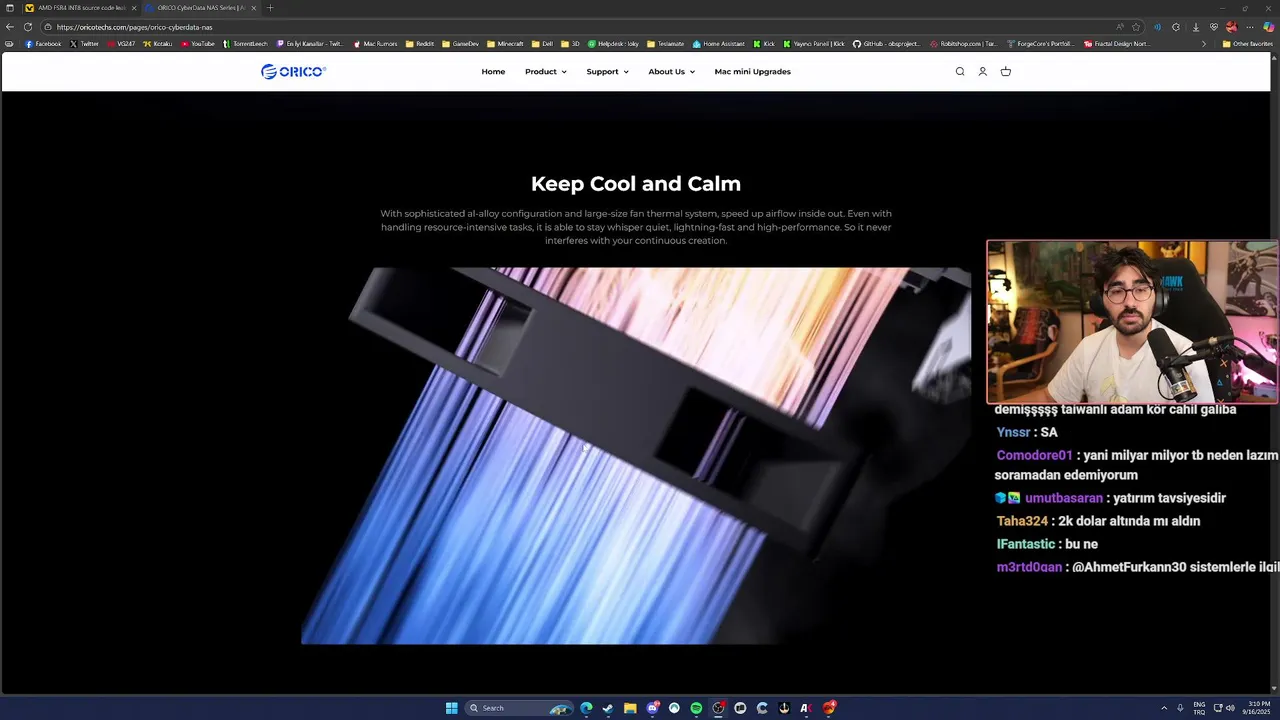Close the AMD FSR4 INT8 source code tab
Screen dimensions: 1280x720
pyautogui.click(x=134, y=8)
